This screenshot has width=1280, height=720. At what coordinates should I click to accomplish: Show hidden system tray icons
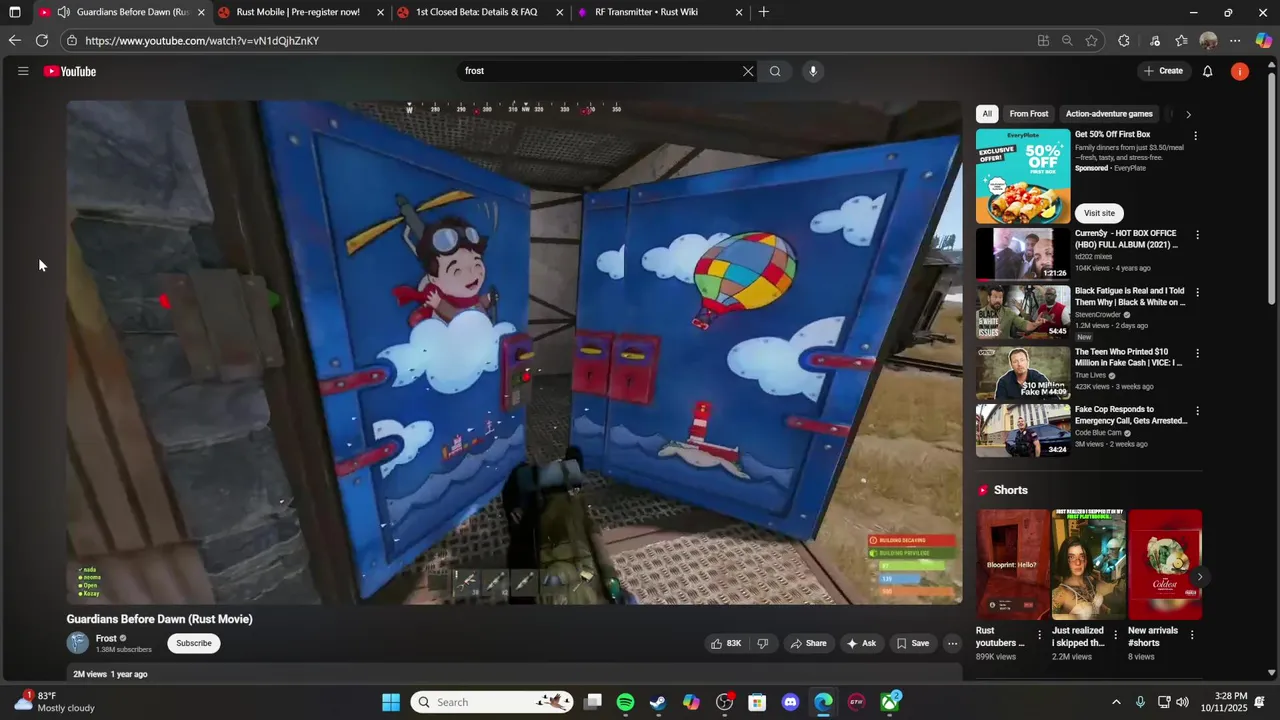pos(1116,702)
